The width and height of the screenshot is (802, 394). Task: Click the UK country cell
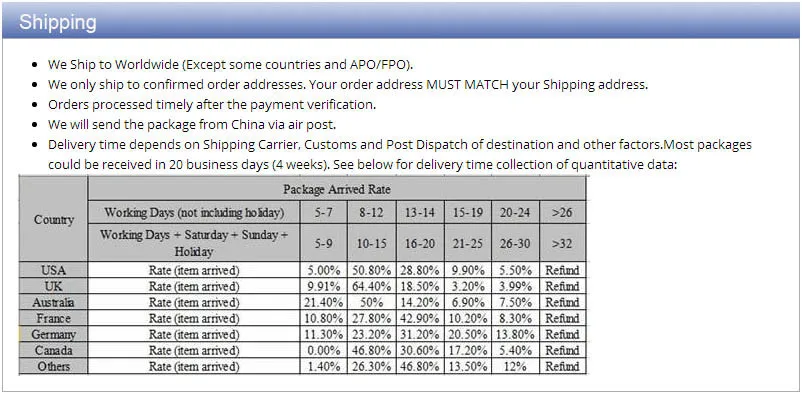53,286
